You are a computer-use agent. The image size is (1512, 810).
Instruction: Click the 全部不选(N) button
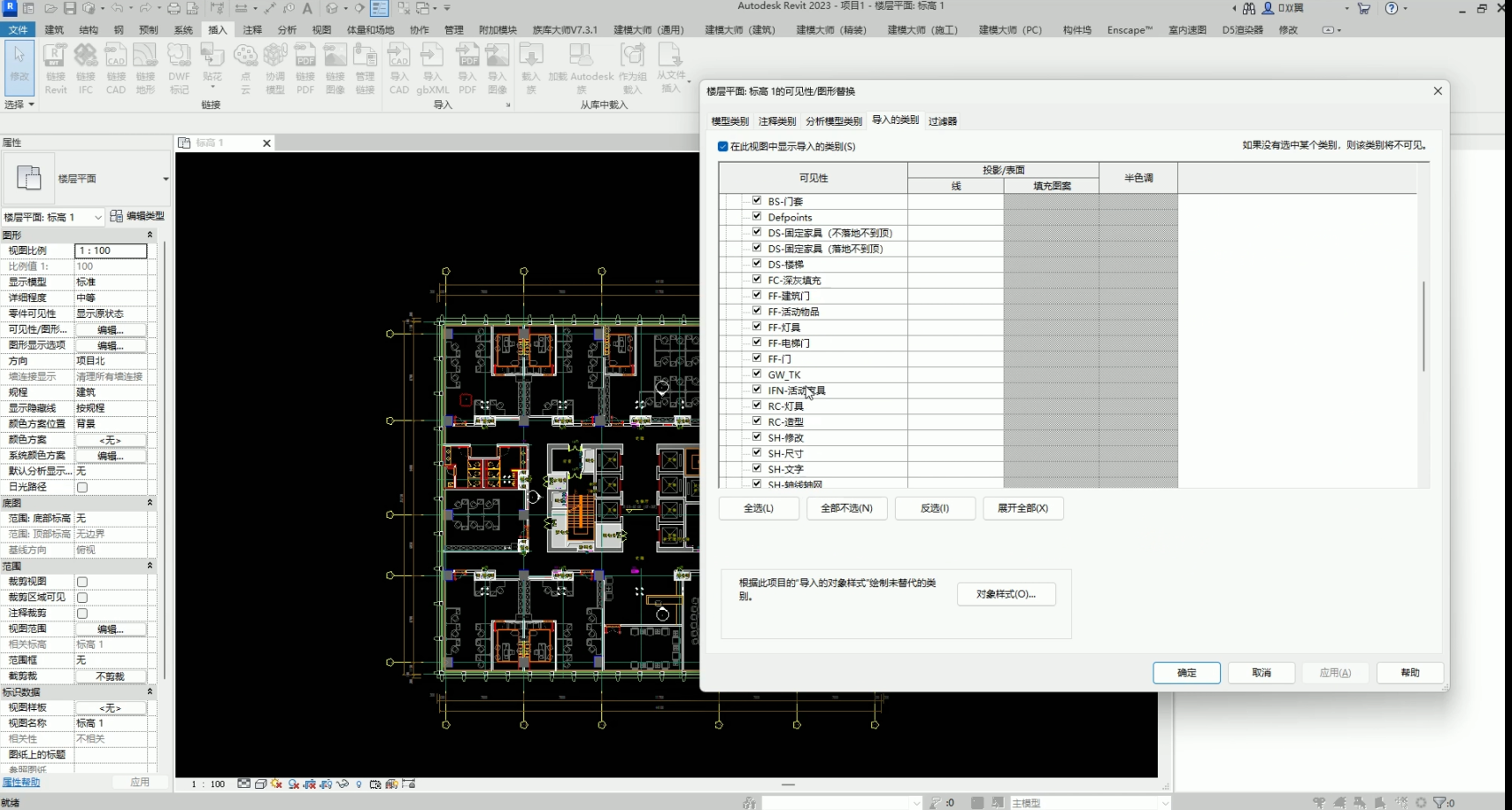(846, 508)
